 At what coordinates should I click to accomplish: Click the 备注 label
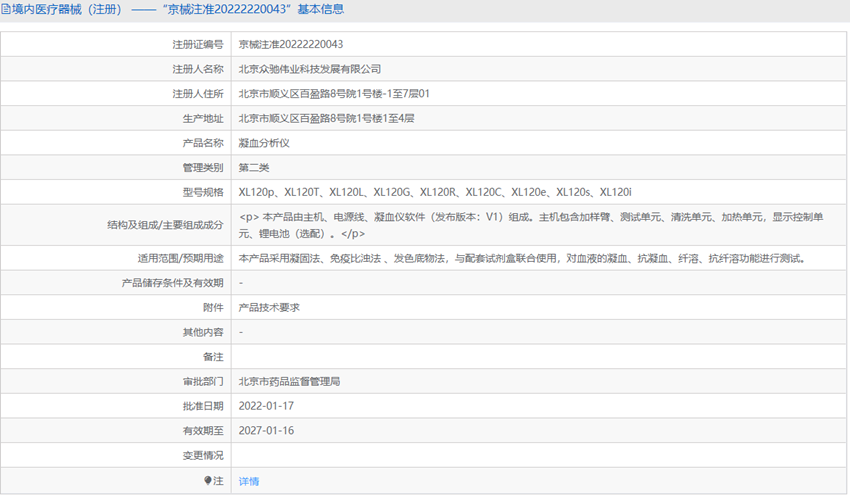[x=213, y=357]
